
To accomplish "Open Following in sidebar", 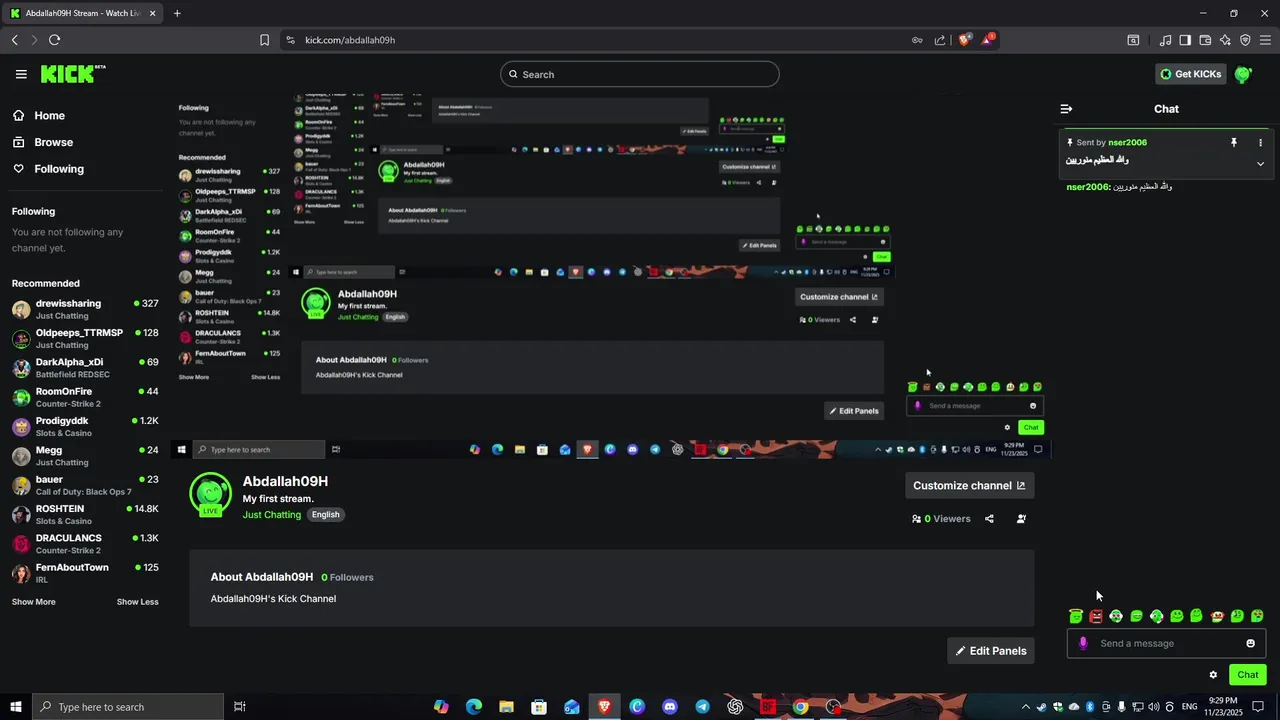I will pos(48,169).
